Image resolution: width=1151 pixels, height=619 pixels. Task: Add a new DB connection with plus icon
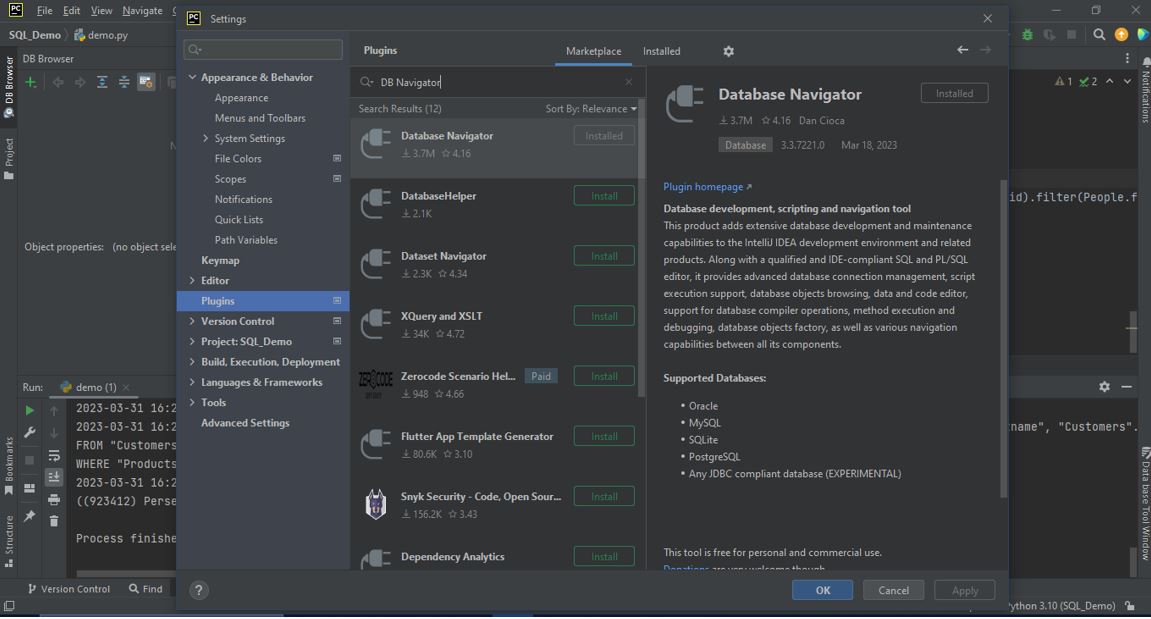(x=31, y=82)
